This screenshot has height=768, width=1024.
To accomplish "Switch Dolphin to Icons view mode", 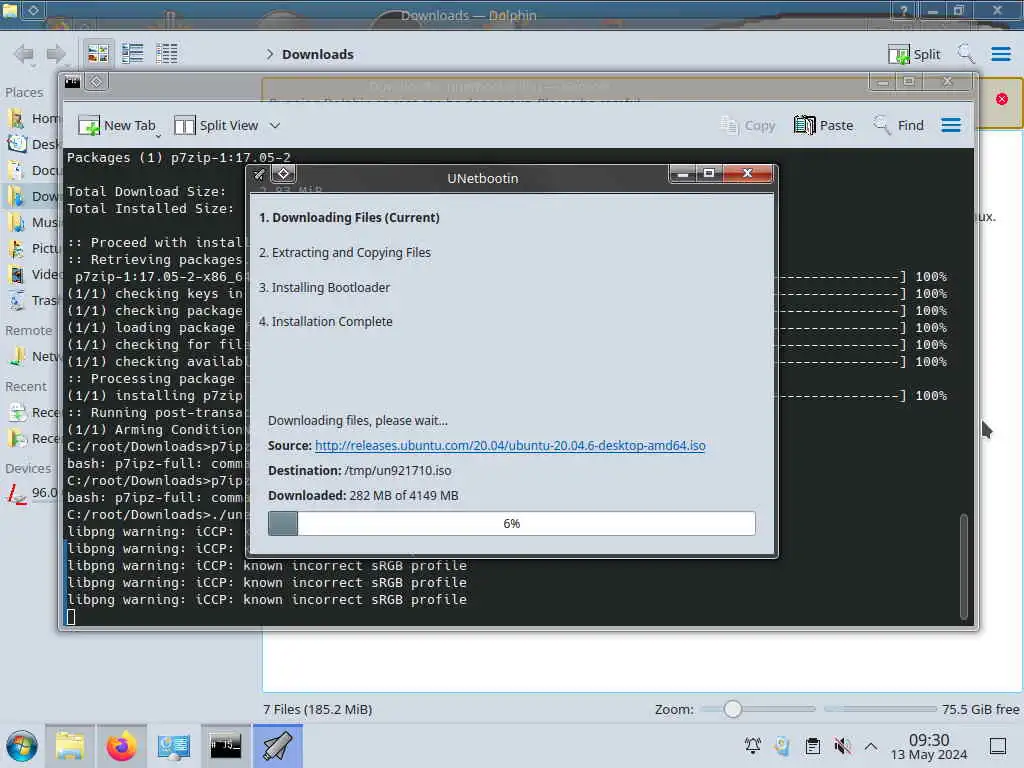I will [x=98, y=54].
